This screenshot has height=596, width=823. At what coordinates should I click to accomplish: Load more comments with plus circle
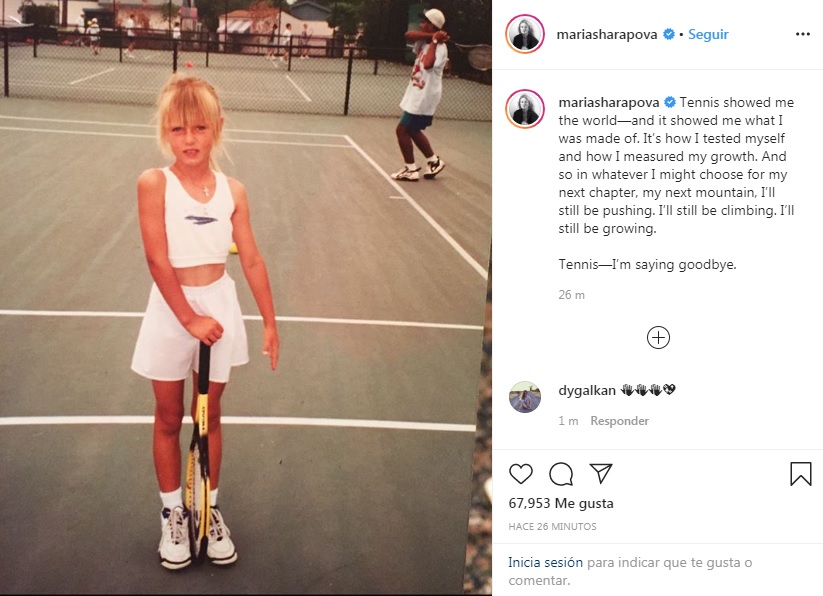click(x=658, y=337)
